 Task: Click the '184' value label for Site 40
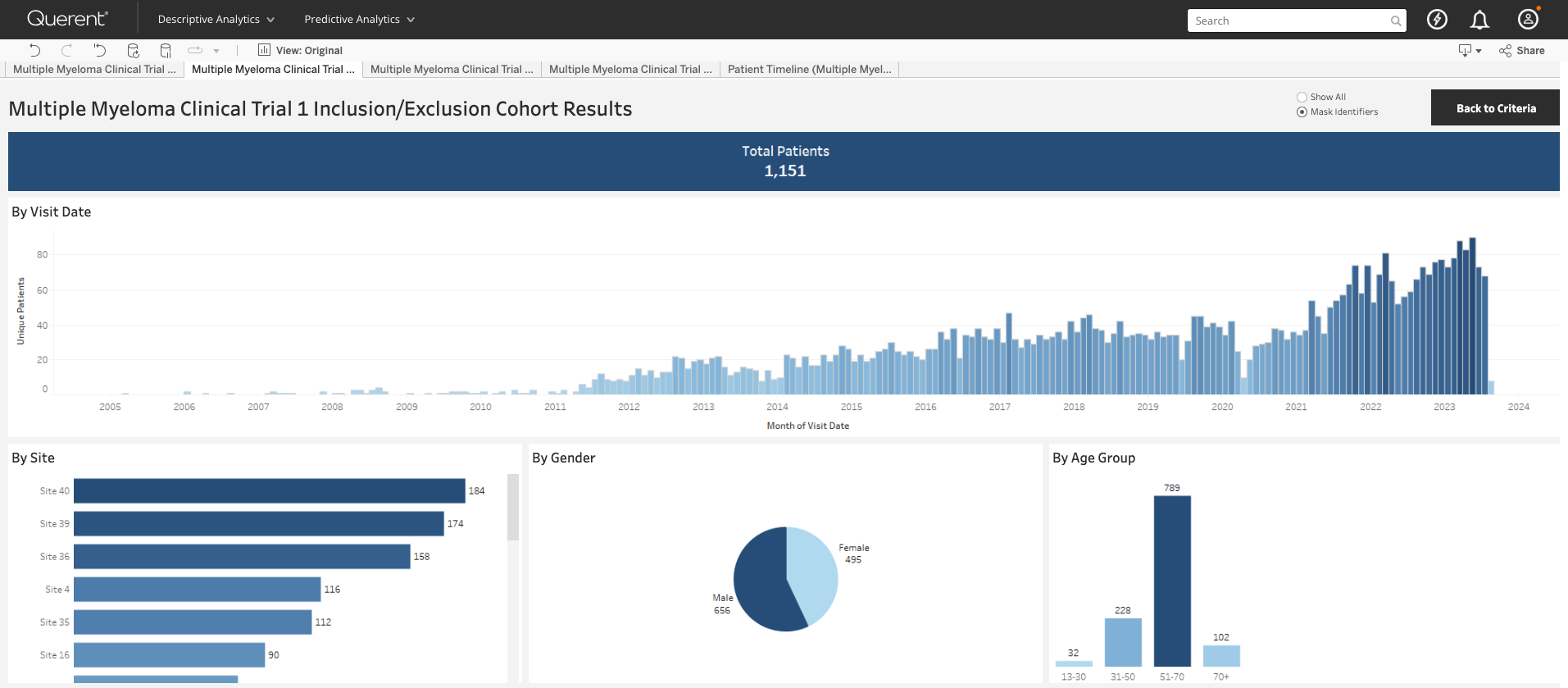click(x=476, y=490)
